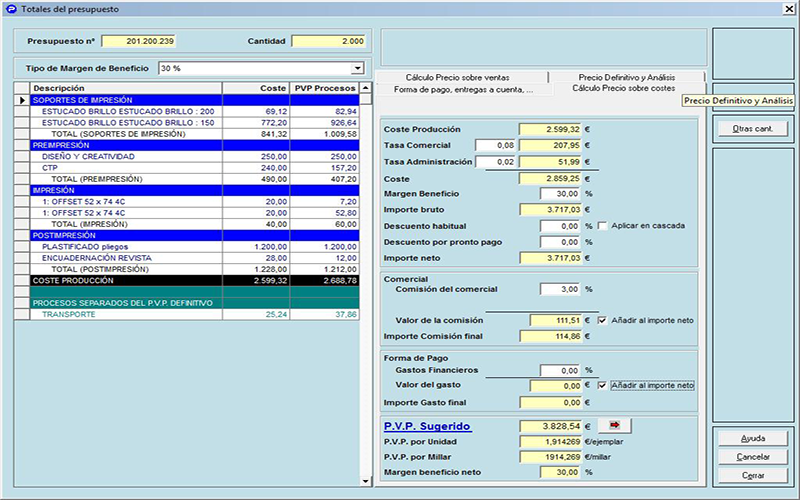Click the P.V.P. por Millar field
The height and width of the screenshot is (500, 800).
click(551, 457)
